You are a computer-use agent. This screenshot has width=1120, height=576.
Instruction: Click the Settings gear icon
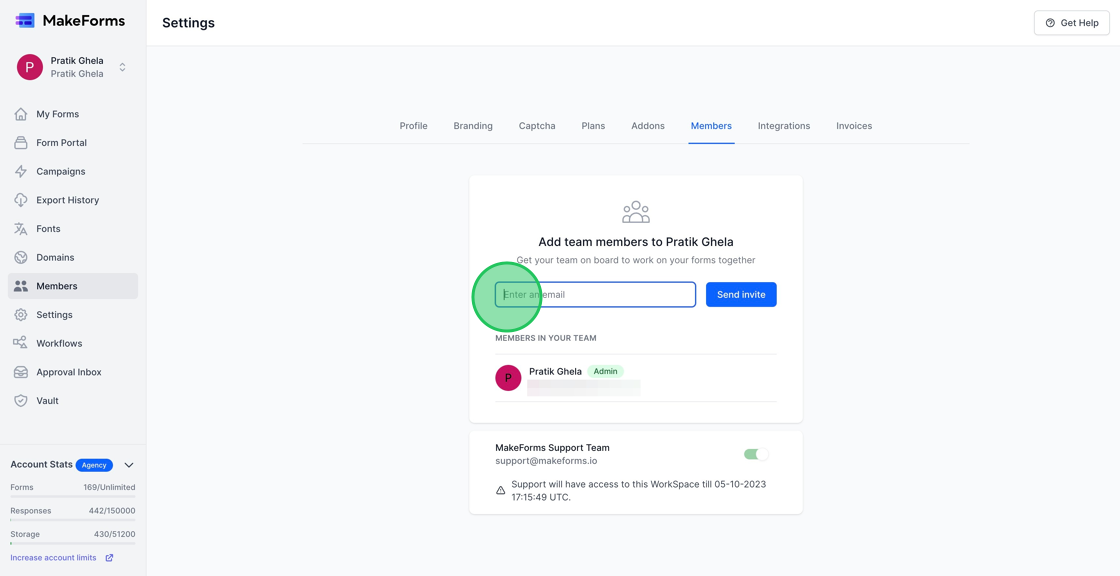click(21, 314)
